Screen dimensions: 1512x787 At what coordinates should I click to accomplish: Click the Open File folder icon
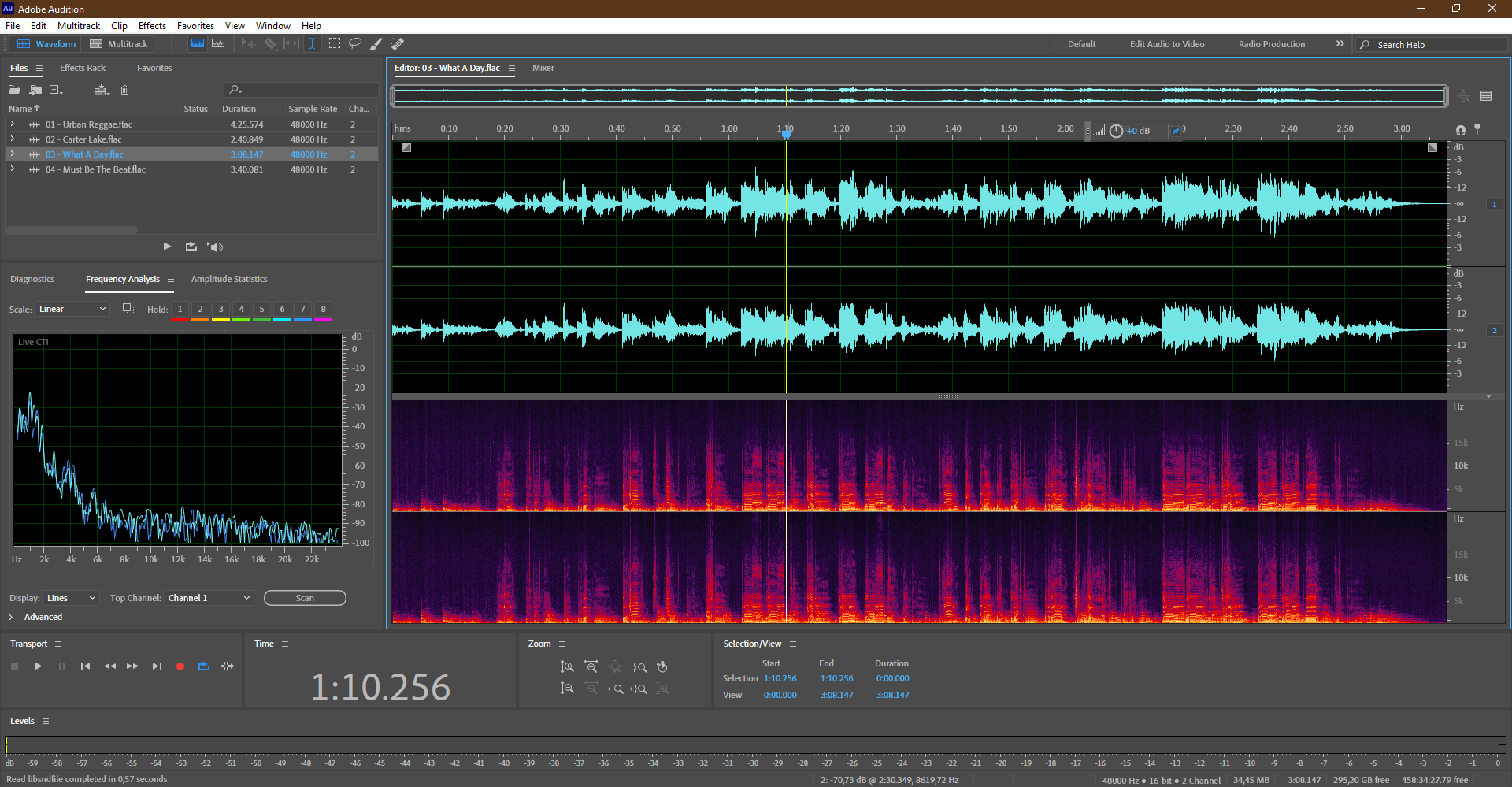click(14, 90)
